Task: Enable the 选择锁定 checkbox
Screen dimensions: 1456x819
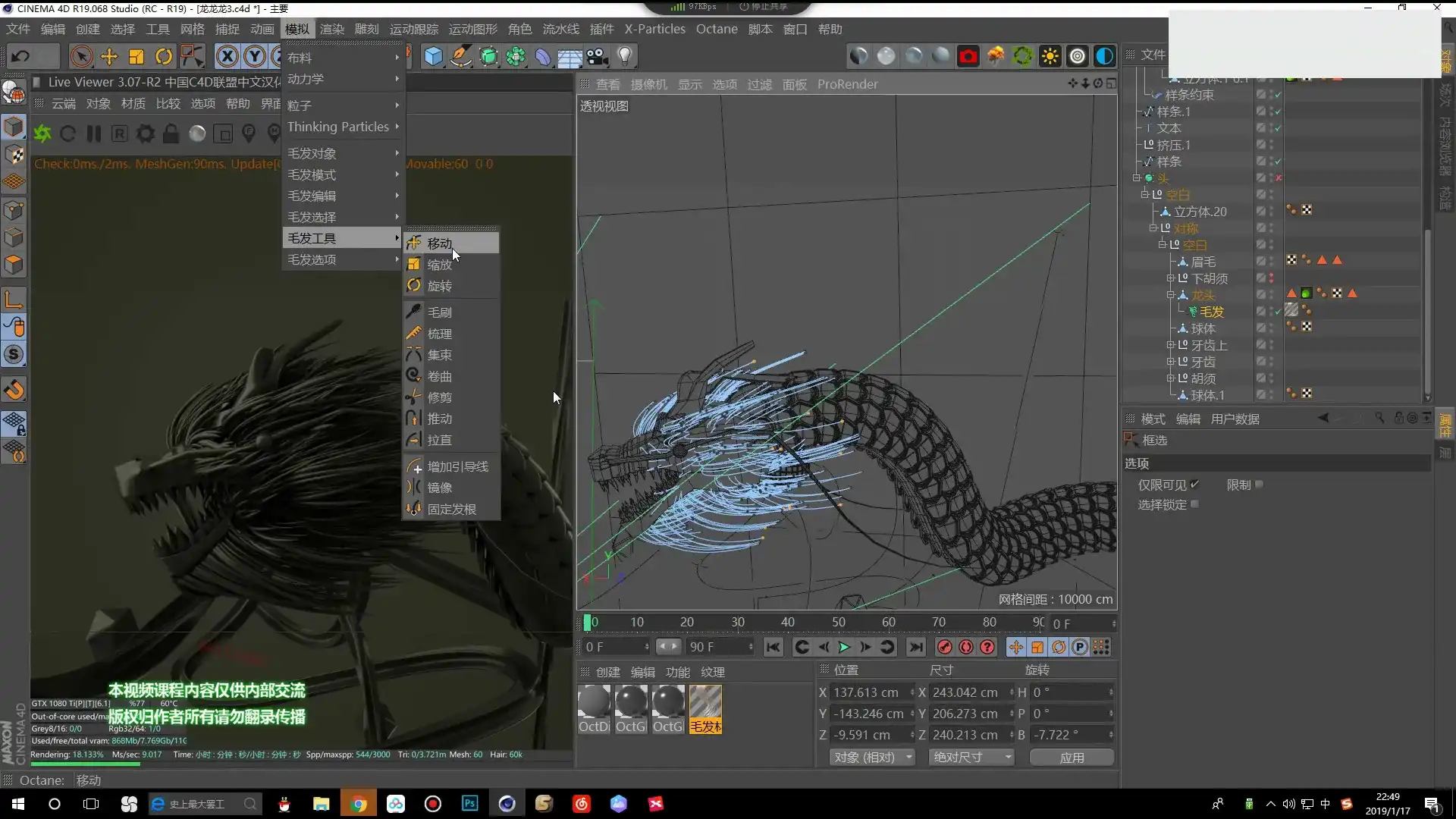Action: point(1195,504)
